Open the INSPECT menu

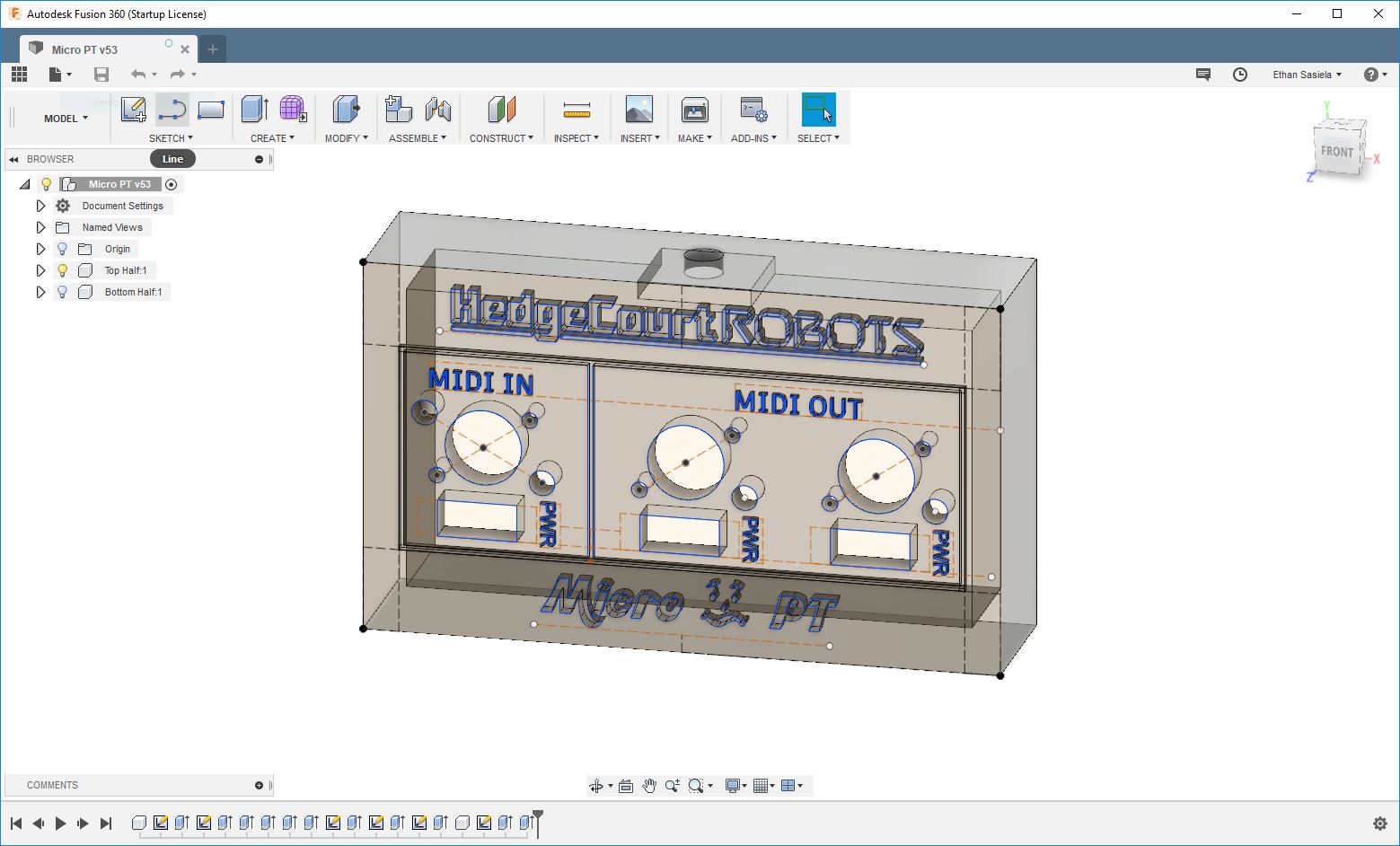[x=577, y=138]
